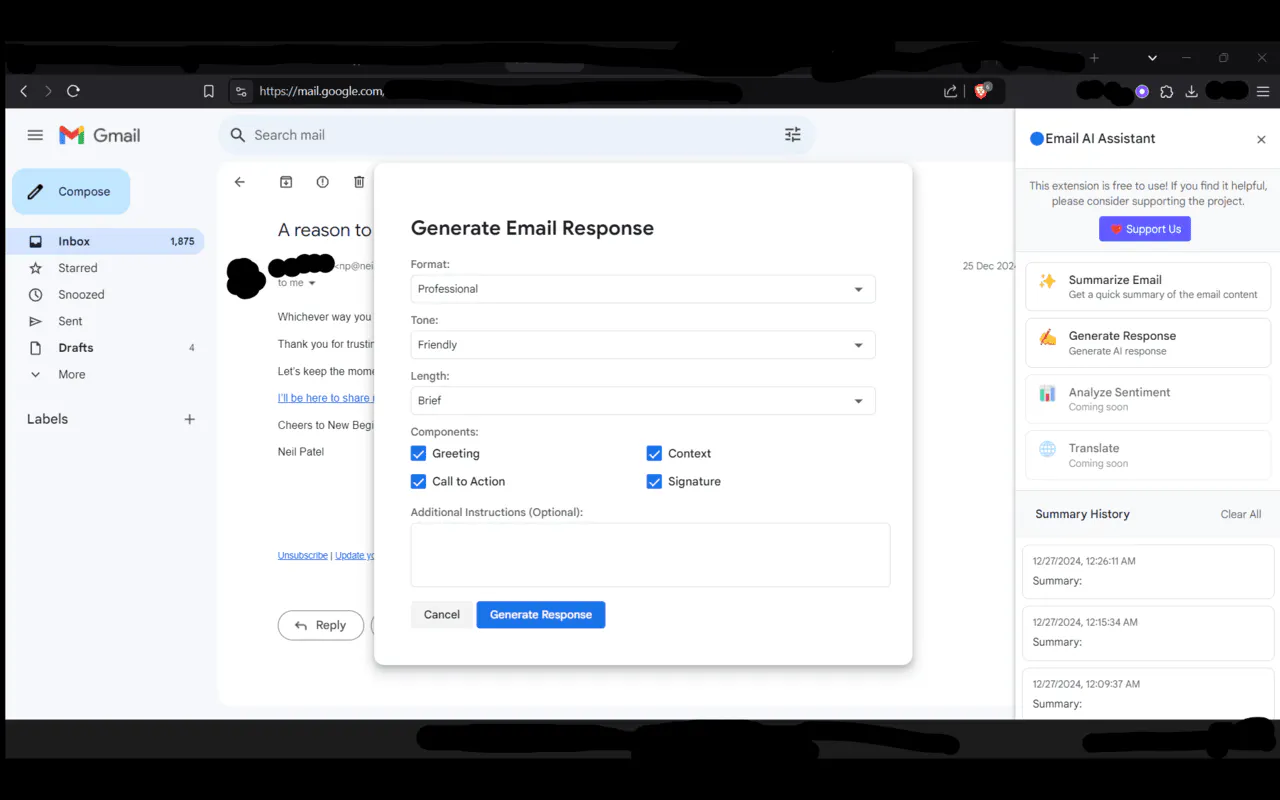This screenshot has width=1280, height=800.
Task: Open the Brave Shields lion icon
Action: pos(982,91)
